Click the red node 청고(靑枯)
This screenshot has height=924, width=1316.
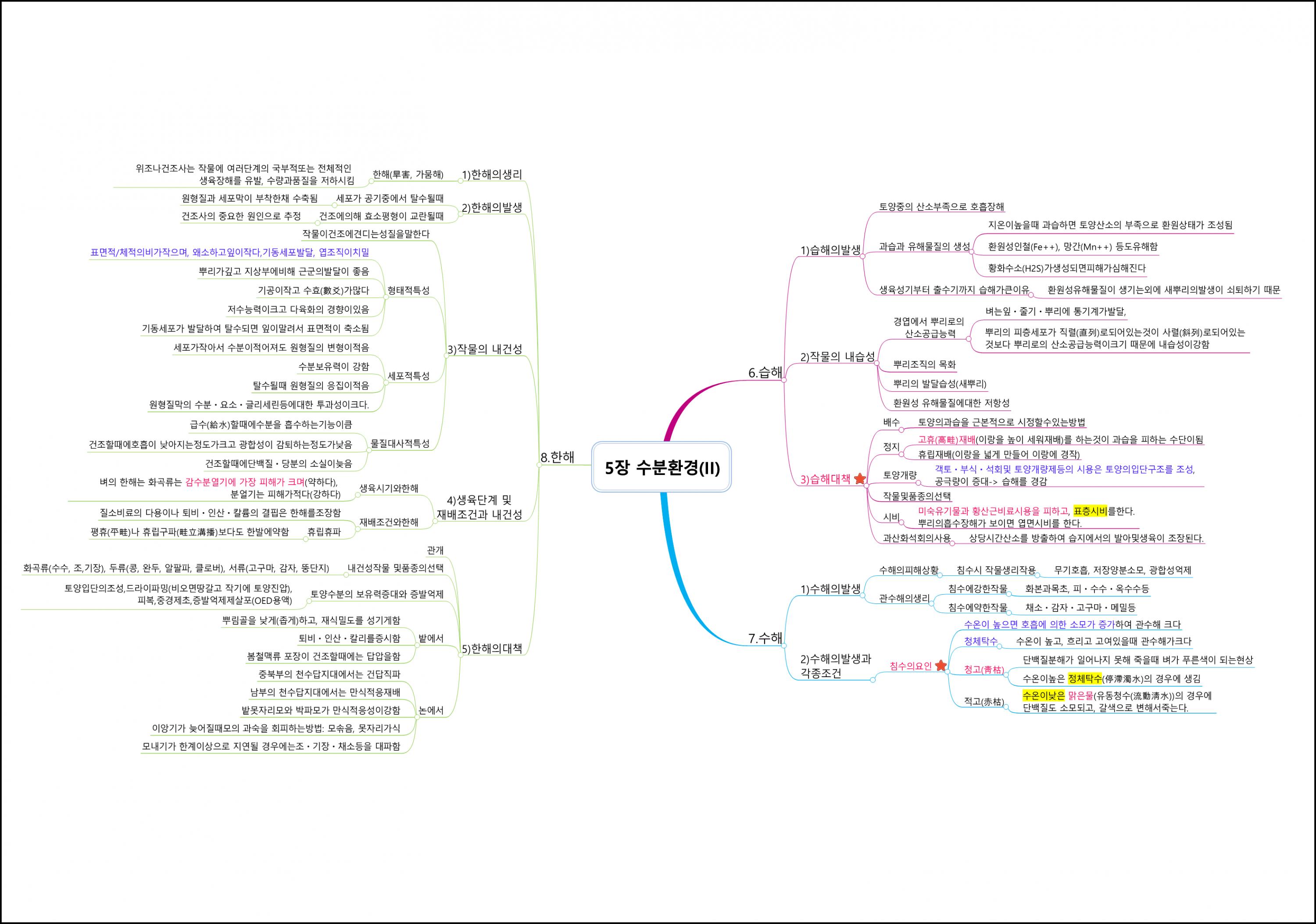(984, 669)
